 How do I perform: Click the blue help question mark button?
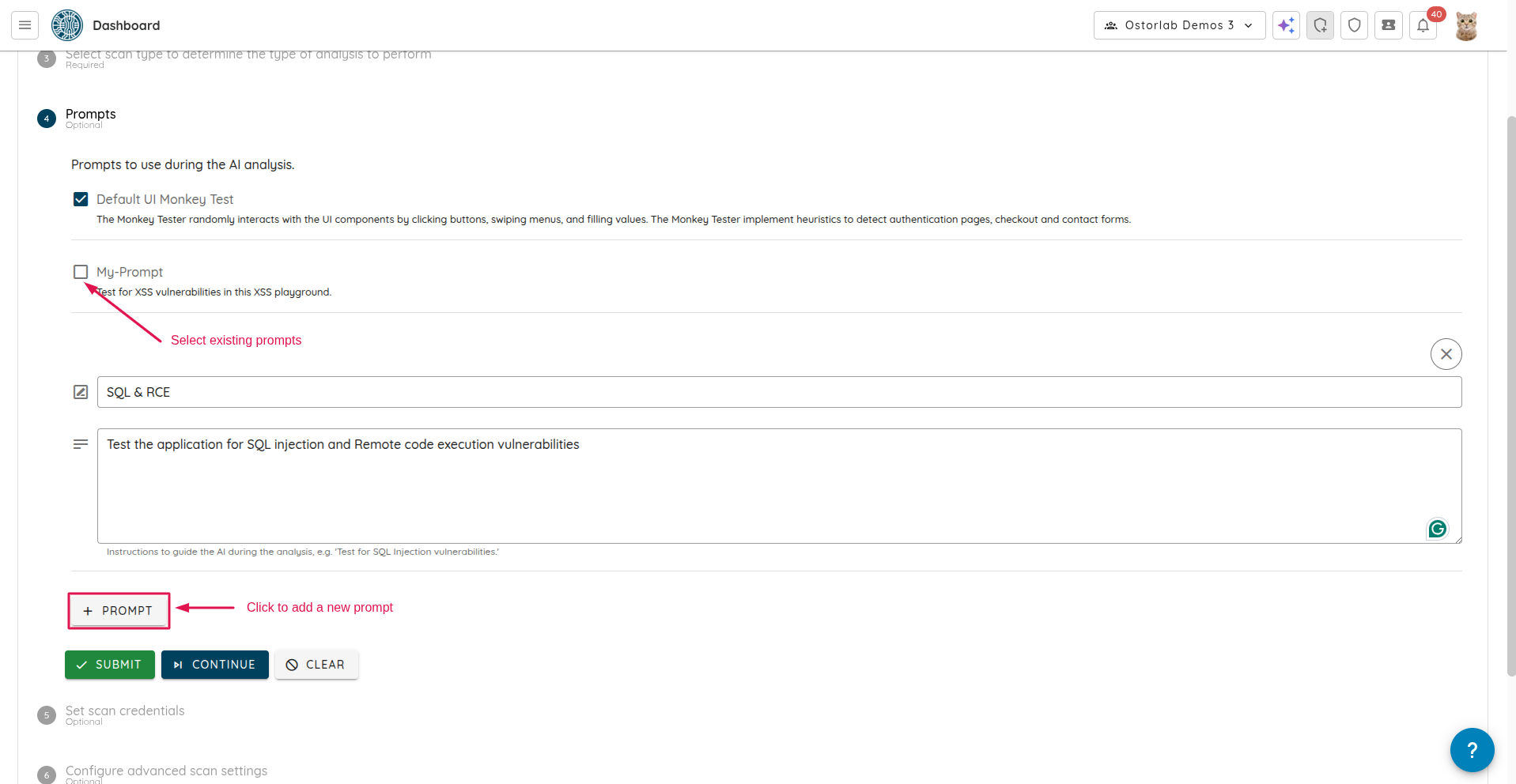[1471, 749]
